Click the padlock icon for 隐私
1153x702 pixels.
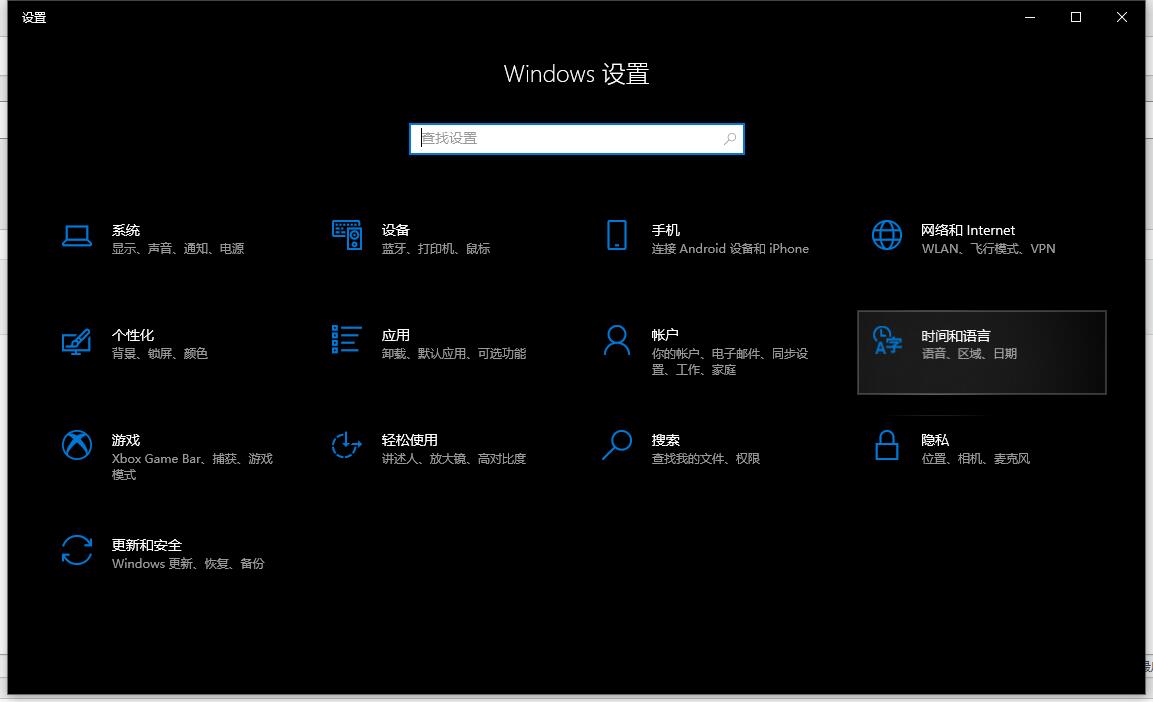[887, 445]
